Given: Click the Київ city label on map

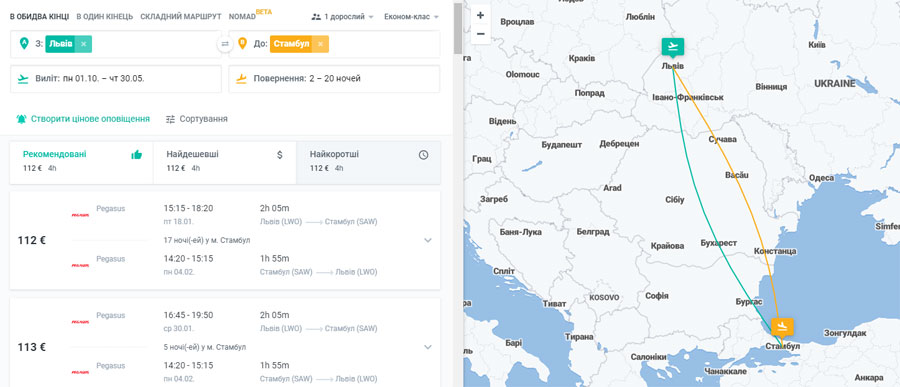Looking at the screenshot, I should 817,45.
